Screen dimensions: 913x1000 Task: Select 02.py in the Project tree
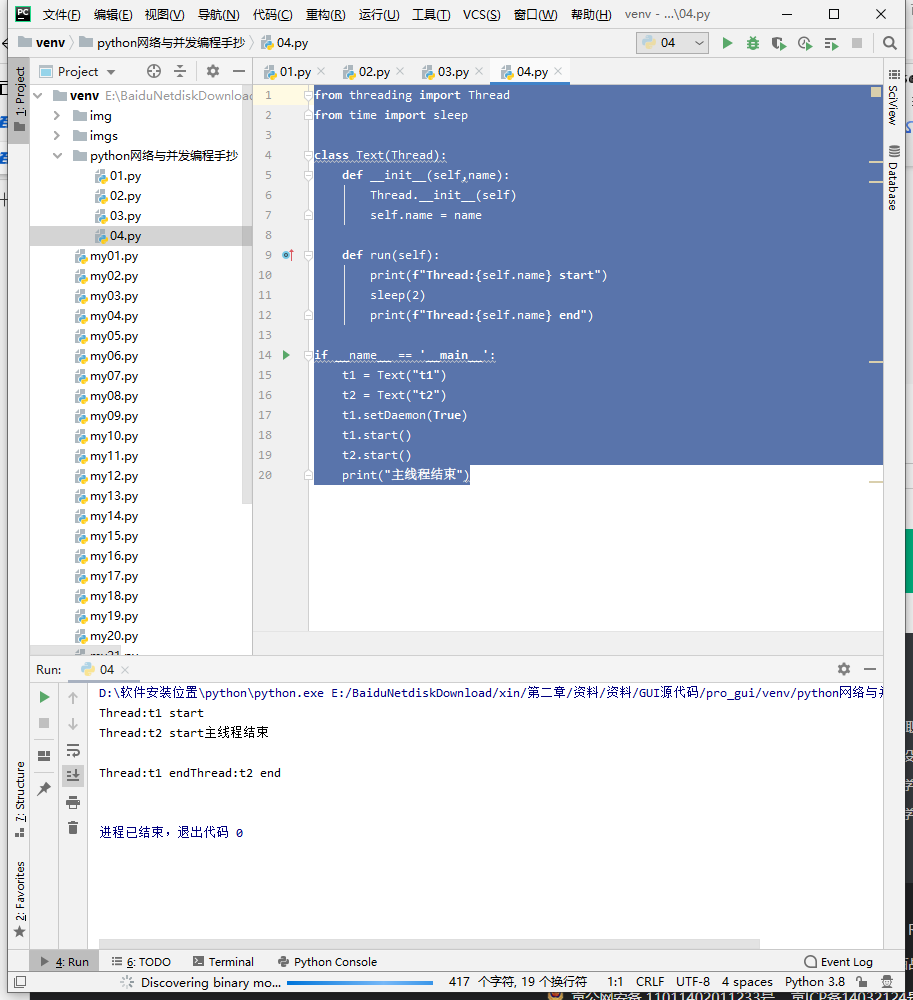(125, 196)
